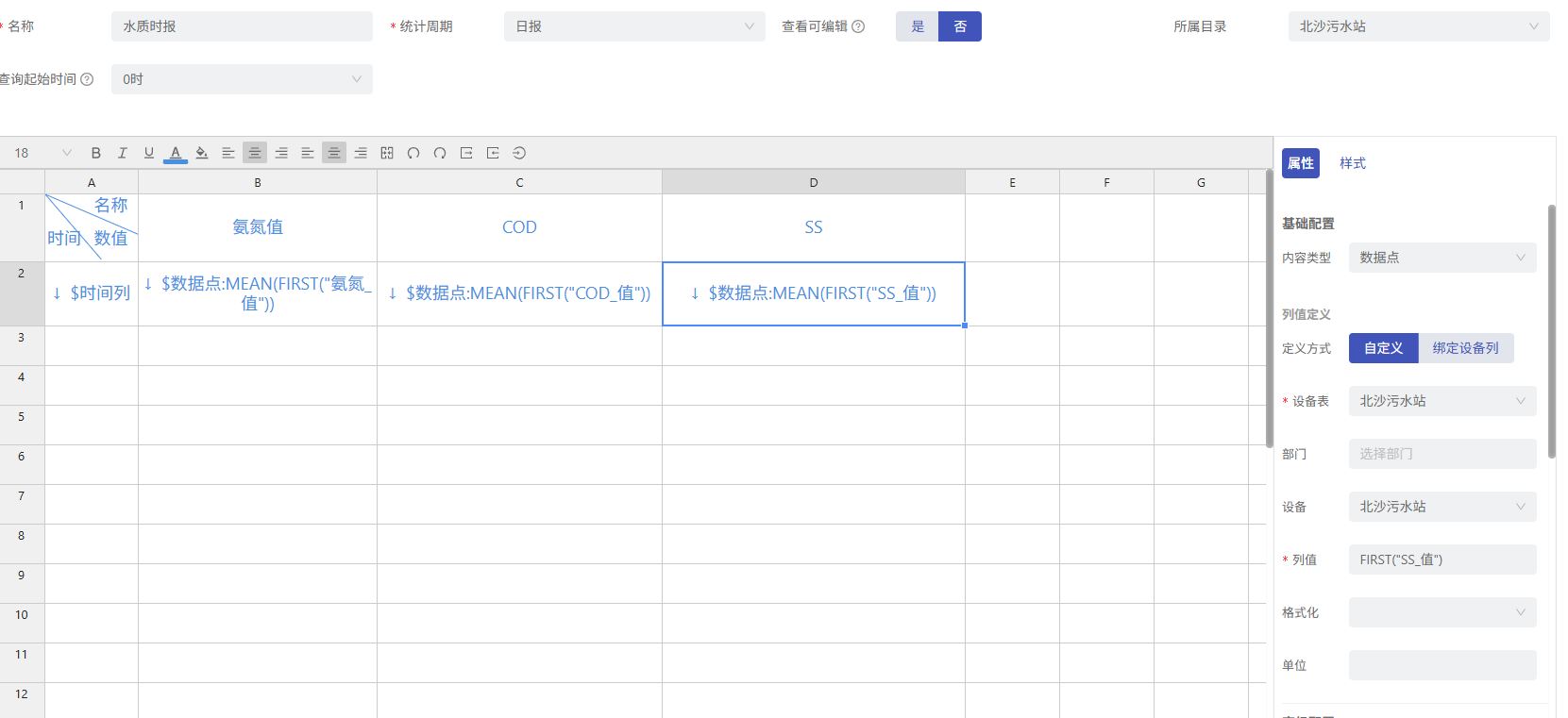Click the 部门 select field
1568x718 pixels.
pos(1442,454)
